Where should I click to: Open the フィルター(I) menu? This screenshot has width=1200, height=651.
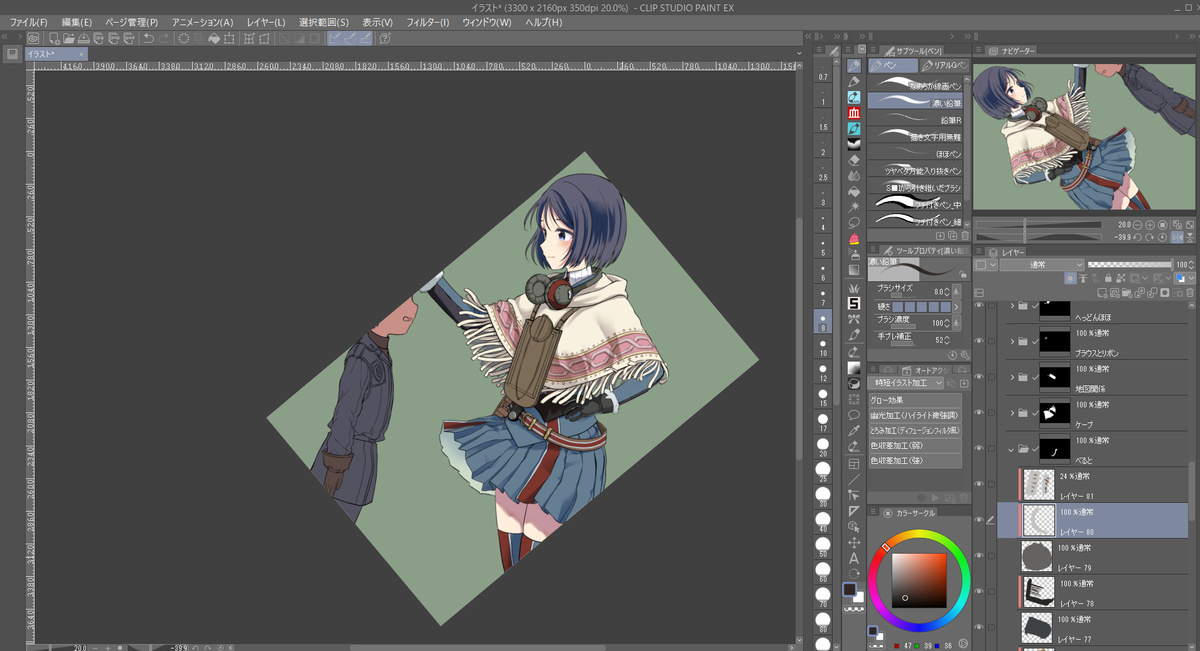pos(429,21)
